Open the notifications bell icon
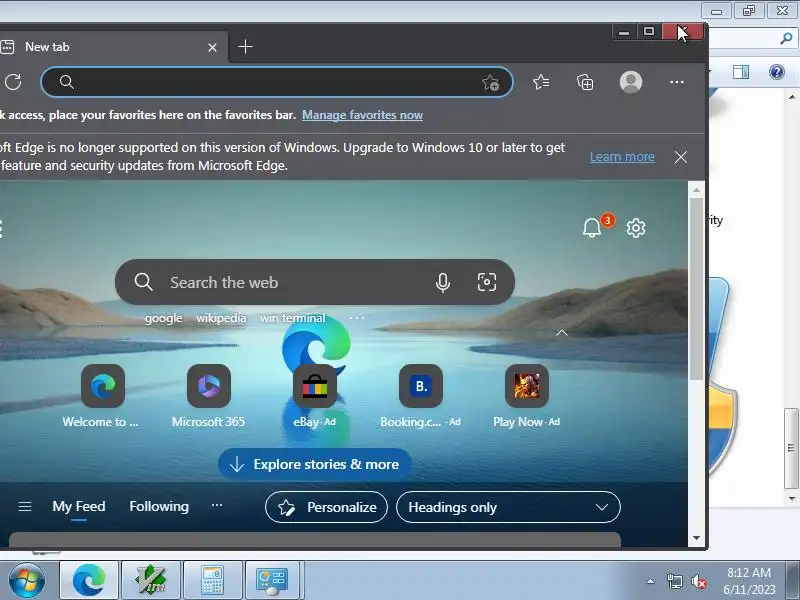Image resolution: width=800 pixels, height=600 pixels. pyautogui.click(x=592, y=228)
